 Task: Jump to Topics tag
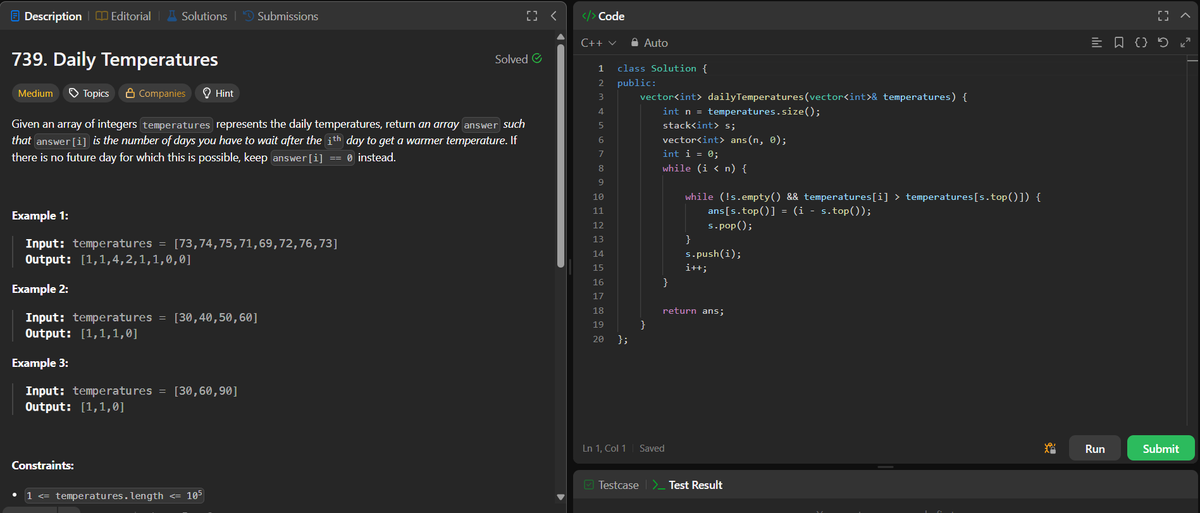point(89,93)
